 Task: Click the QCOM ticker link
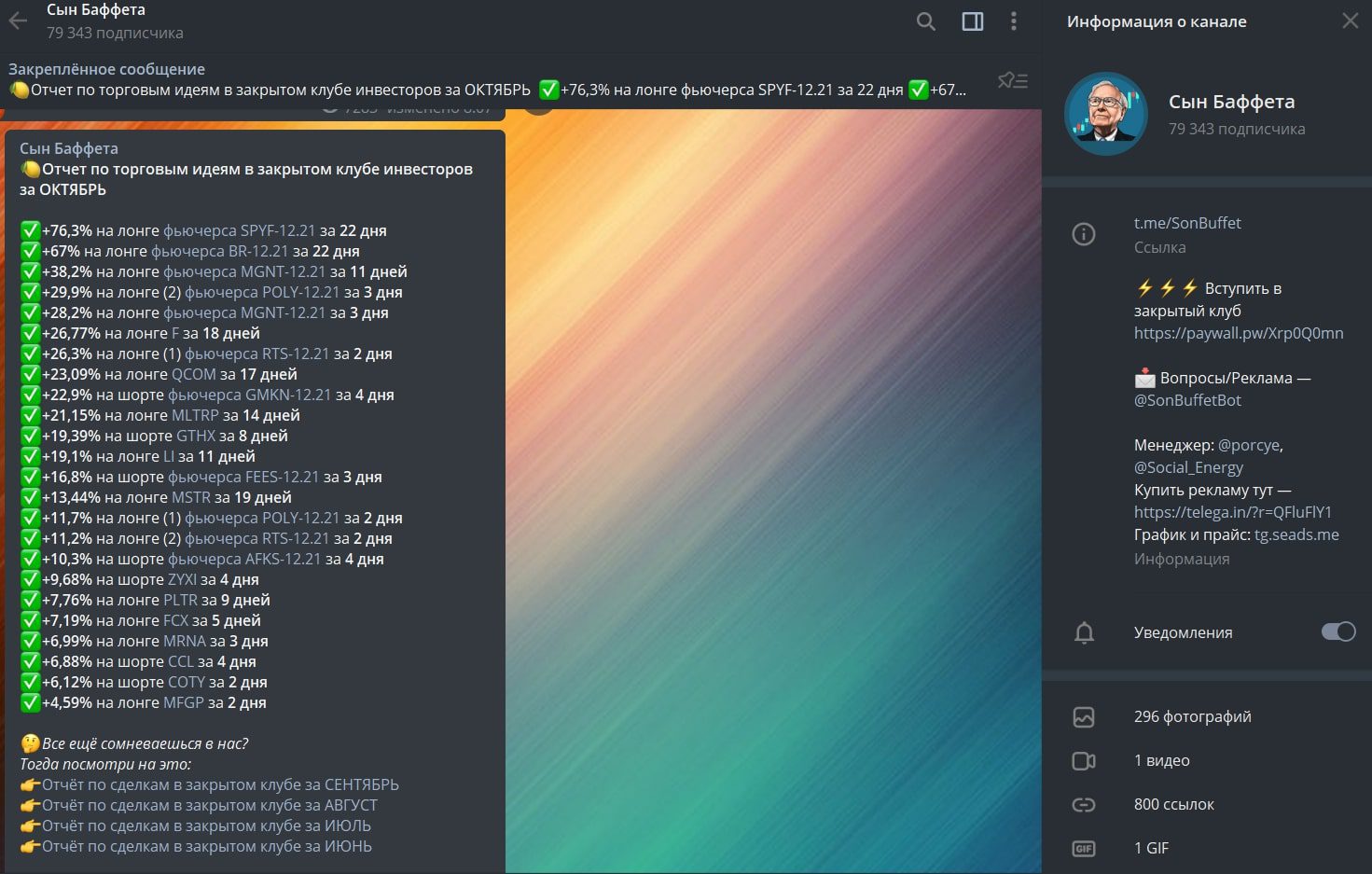pyautogui.click(x=193, y=374)
